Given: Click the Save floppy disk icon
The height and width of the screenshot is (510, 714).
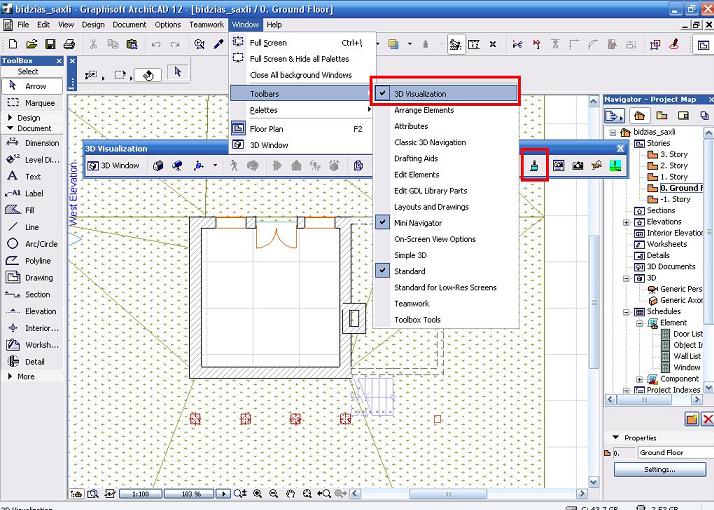Looking at the screenshot, I should (50, 44).
